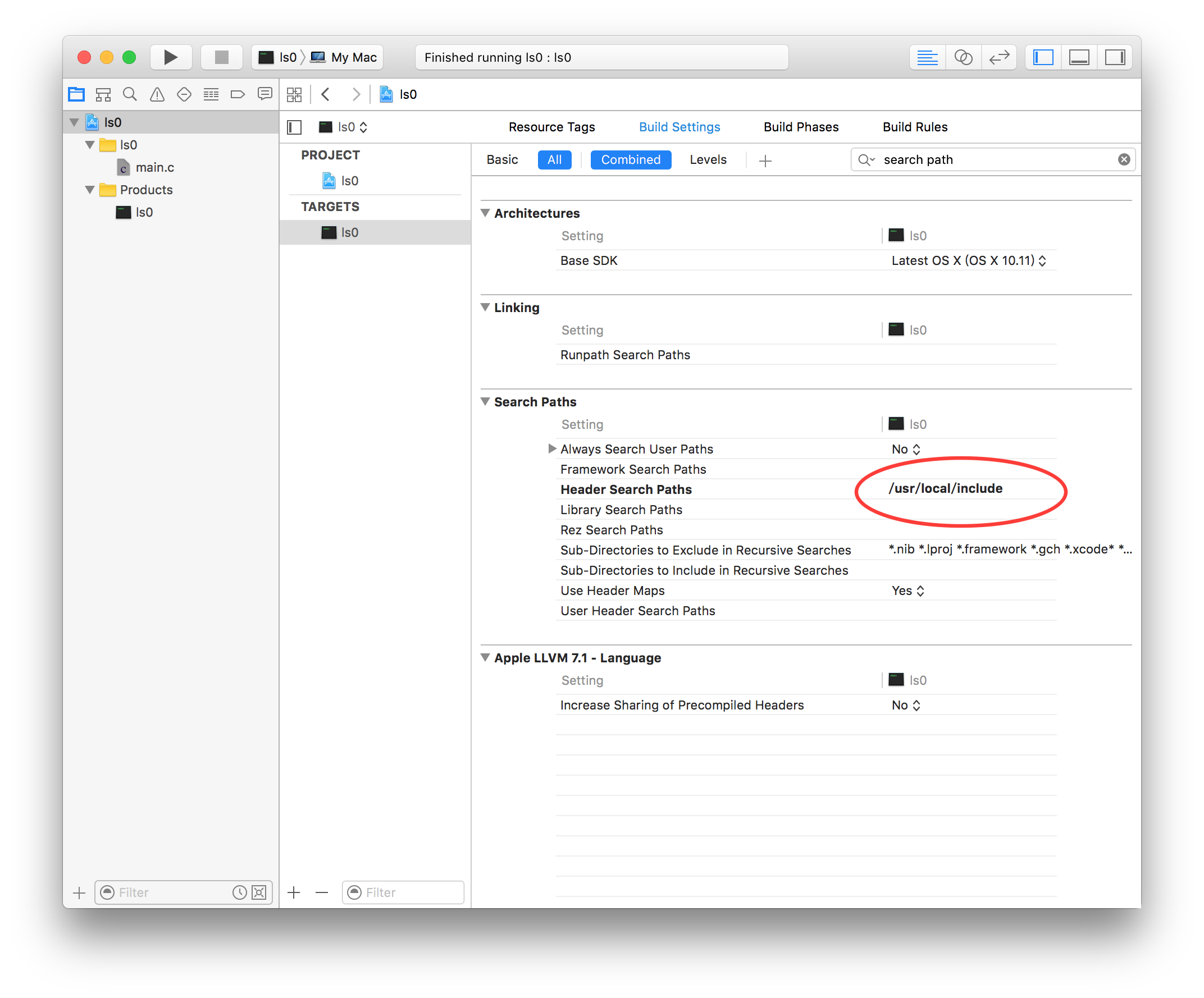Switch to Build Rules tab
Image resolution: width=1204 pixels, height=998 pixels.
click(x=915, y=127)
